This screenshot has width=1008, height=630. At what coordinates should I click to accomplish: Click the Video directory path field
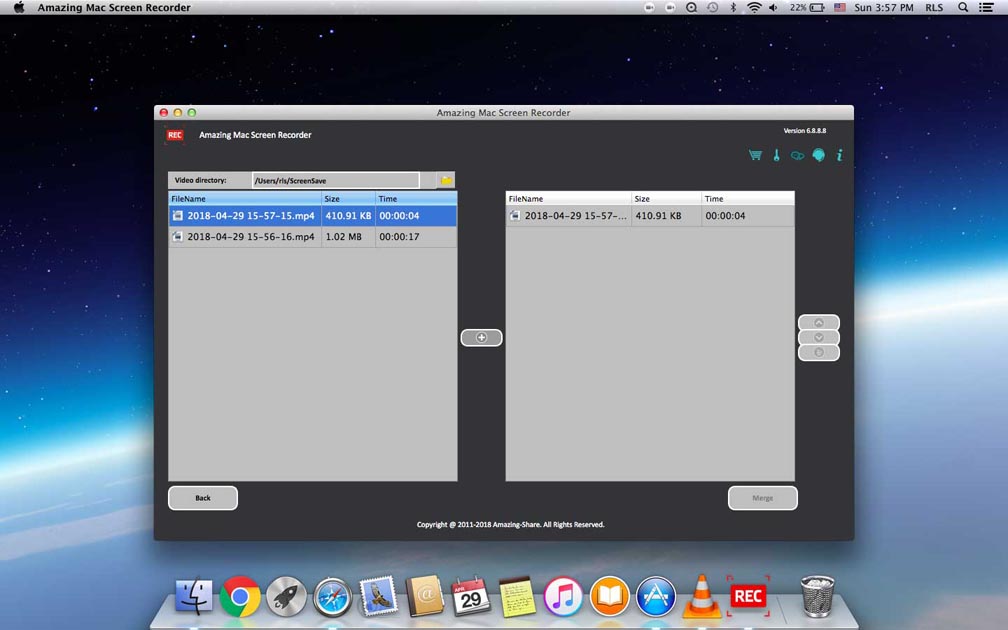(x=336, y=180)
